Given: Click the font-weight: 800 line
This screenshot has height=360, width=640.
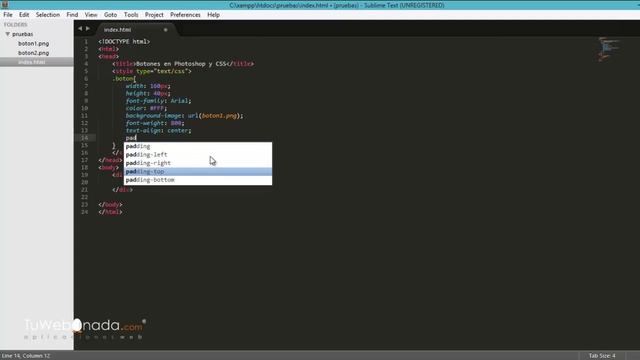Looking at the screenshot, I should click(x=155, y=123).
